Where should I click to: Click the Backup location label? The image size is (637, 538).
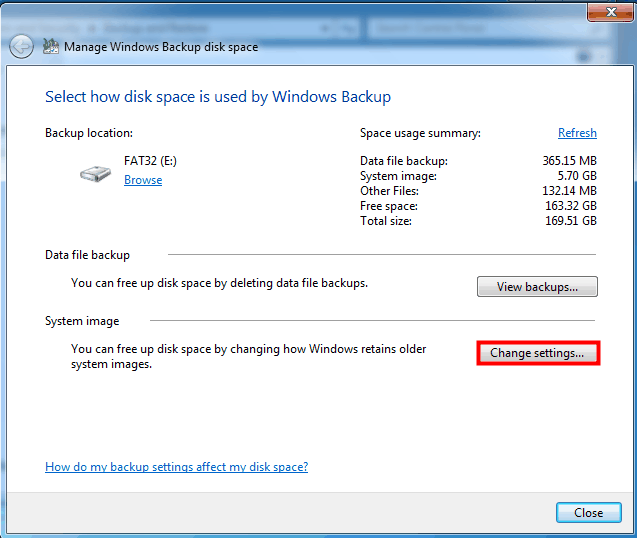point(89,133)
